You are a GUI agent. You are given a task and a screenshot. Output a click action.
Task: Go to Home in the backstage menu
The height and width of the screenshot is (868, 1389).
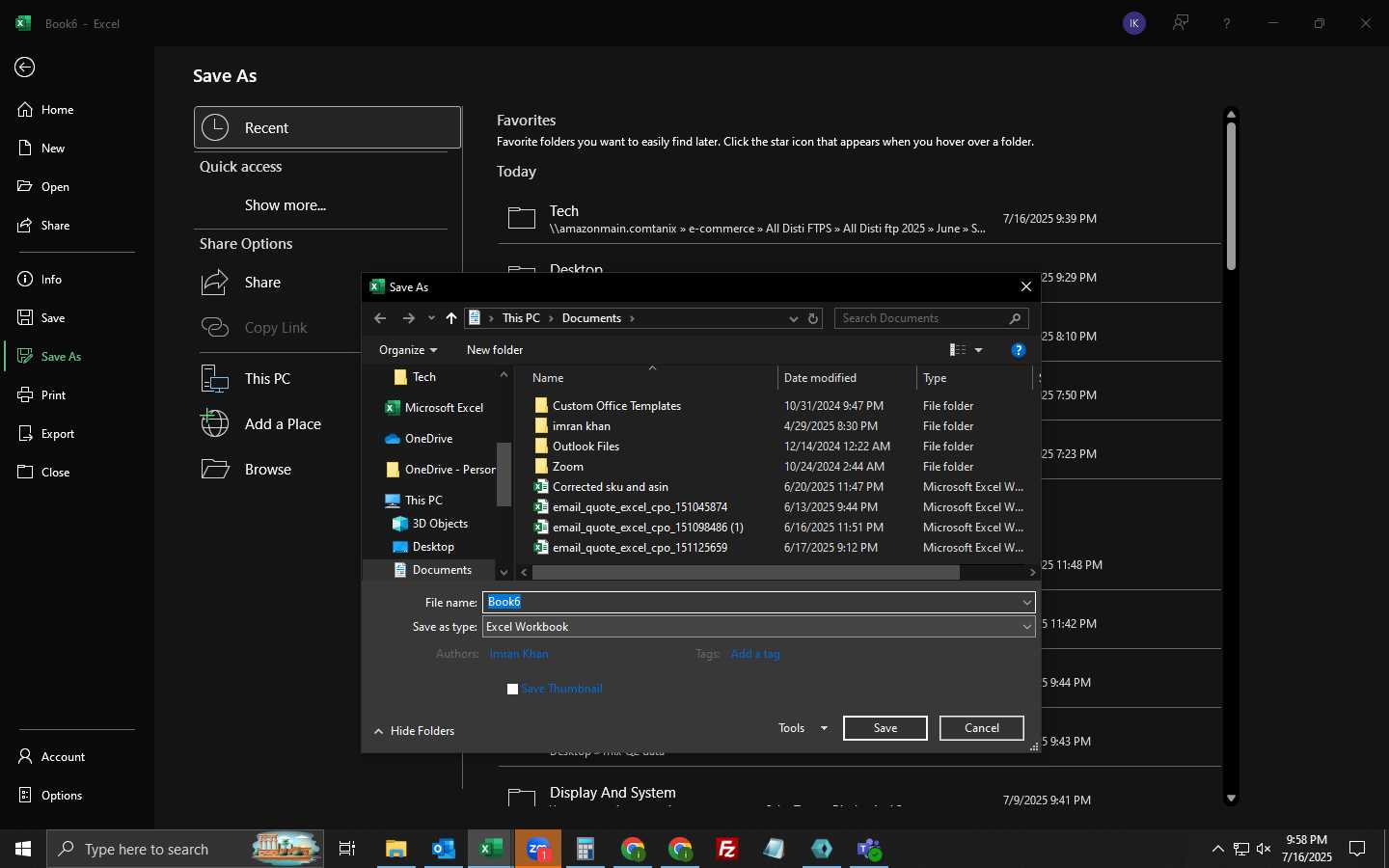click(58, 110)
